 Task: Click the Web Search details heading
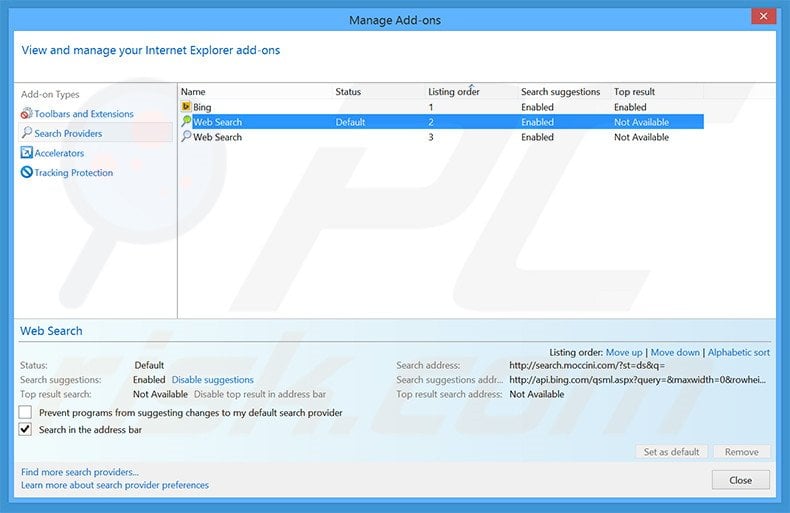tap(51, 331)
